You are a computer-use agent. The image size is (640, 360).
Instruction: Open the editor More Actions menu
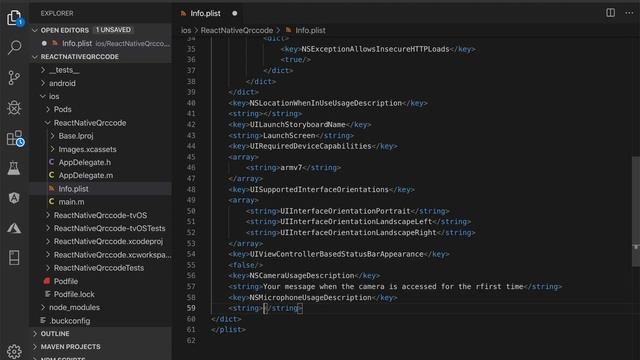pos(629,13)
